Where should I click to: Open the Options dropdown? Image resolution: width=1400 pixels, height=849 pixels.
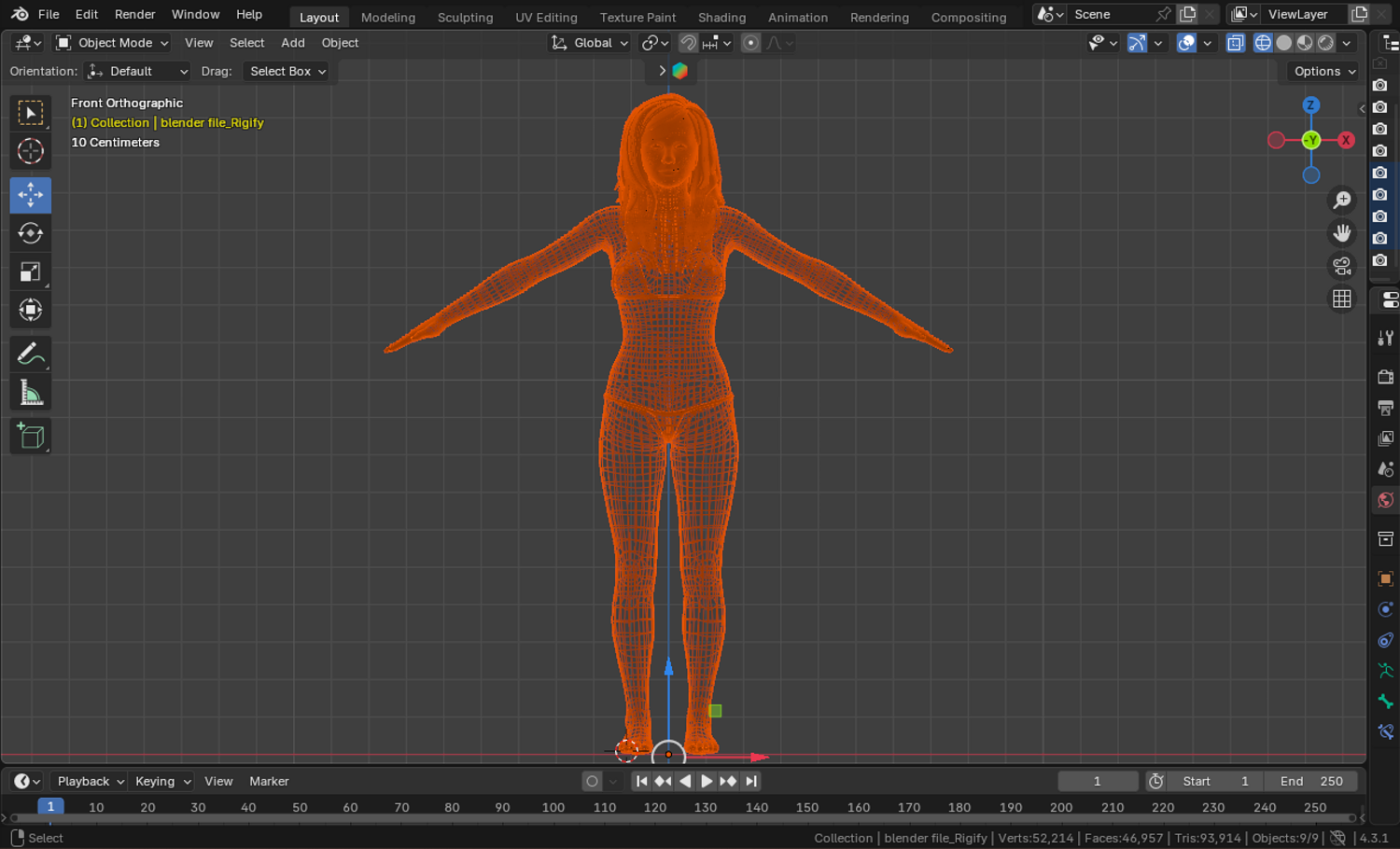pyautogui.click(x=1325, y=71)
